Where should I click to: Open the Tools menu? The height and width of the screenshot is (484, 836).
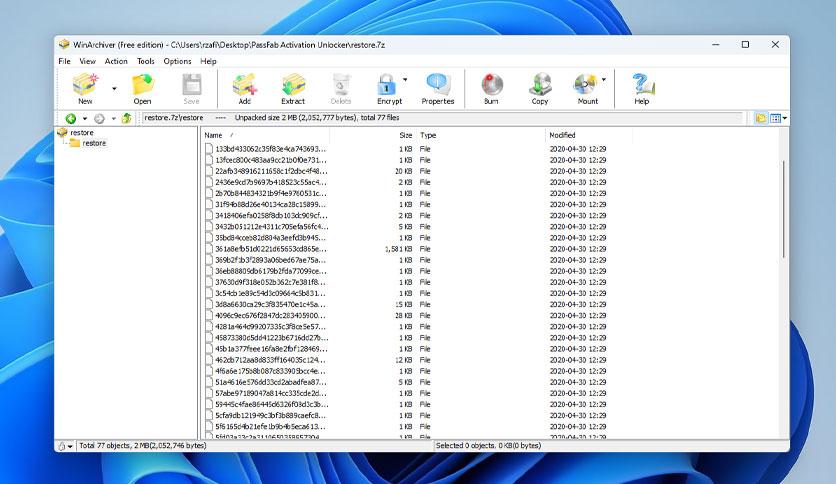(x=146, y=61)
